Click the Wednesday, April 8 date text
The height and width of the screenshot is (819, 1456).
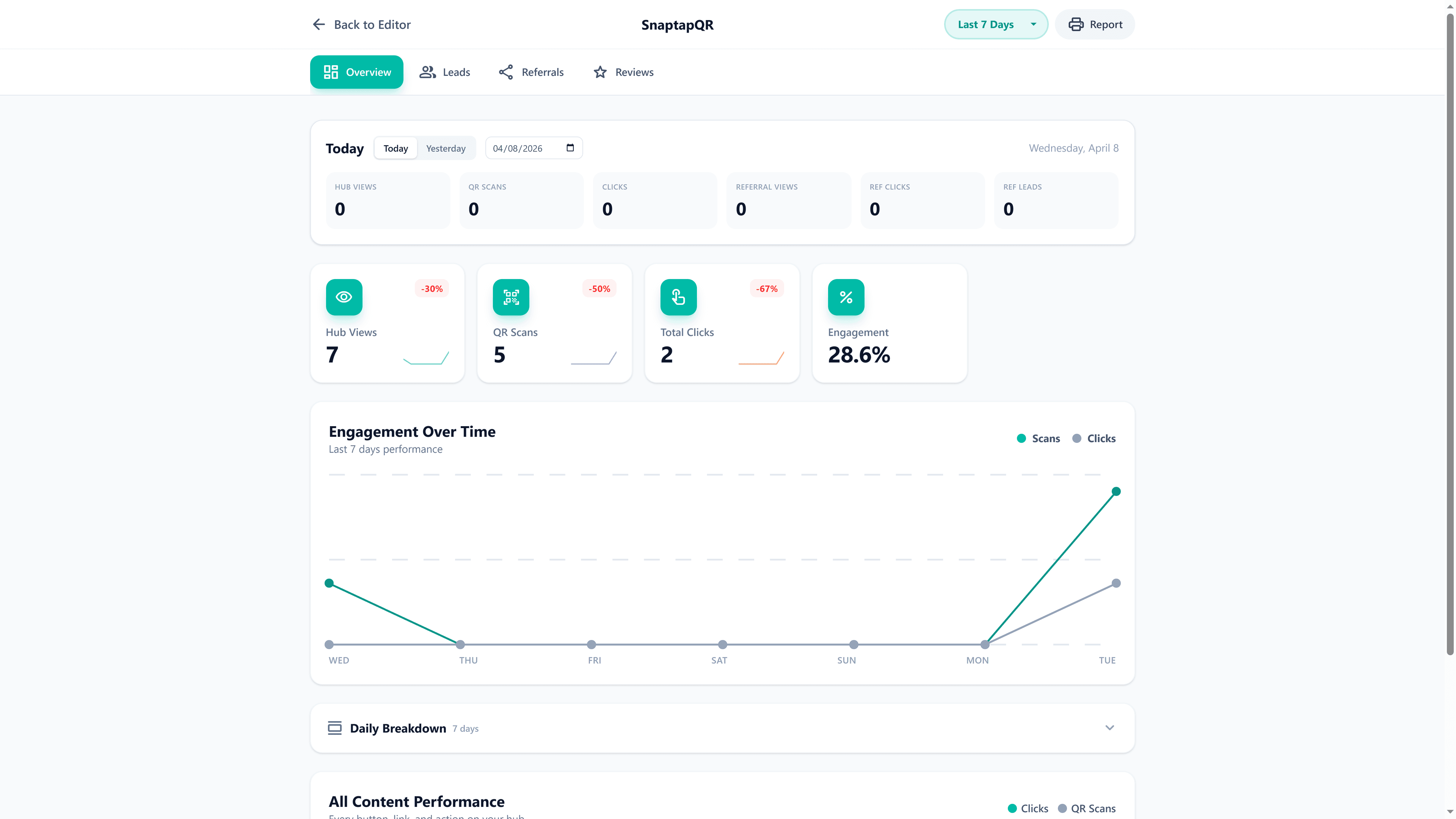click(x=1073, y=148)
